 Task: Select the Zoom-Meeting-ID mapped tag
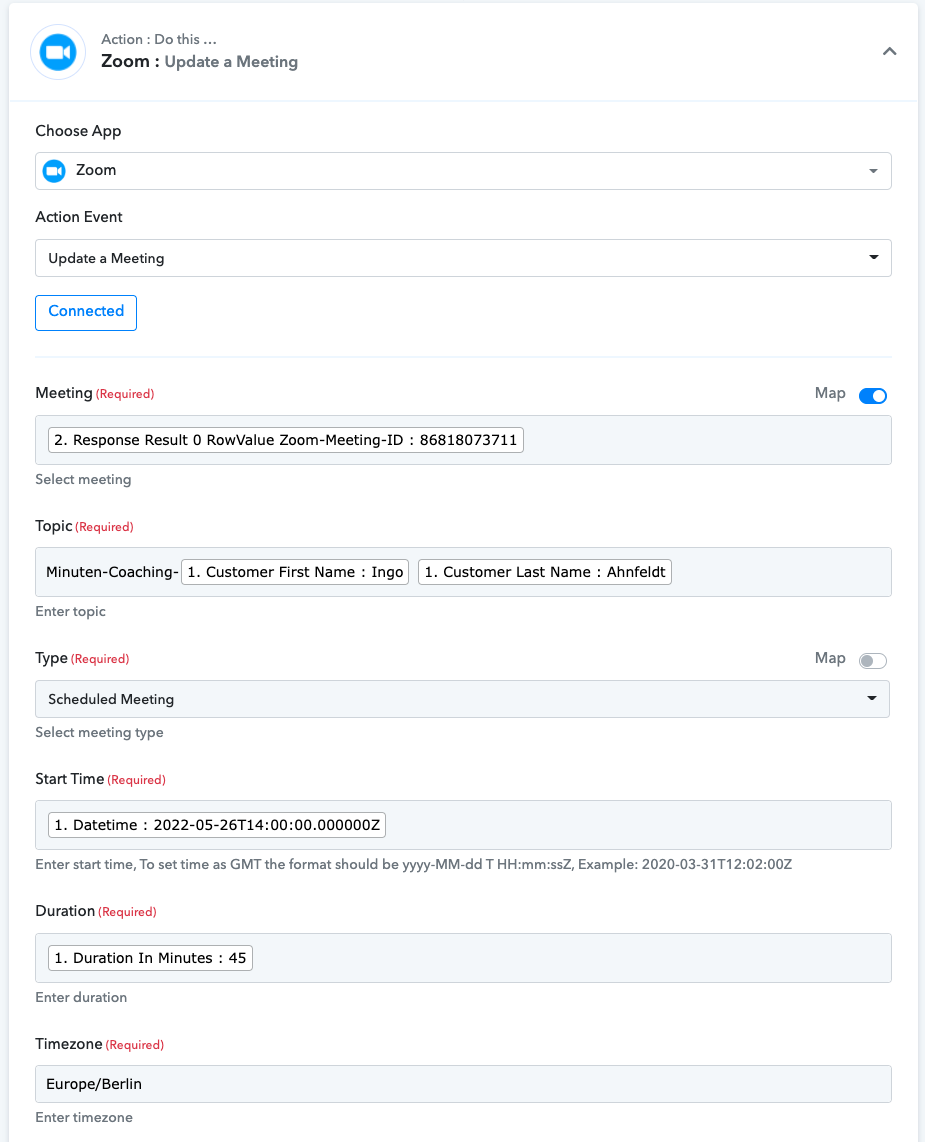pos(286,440)
